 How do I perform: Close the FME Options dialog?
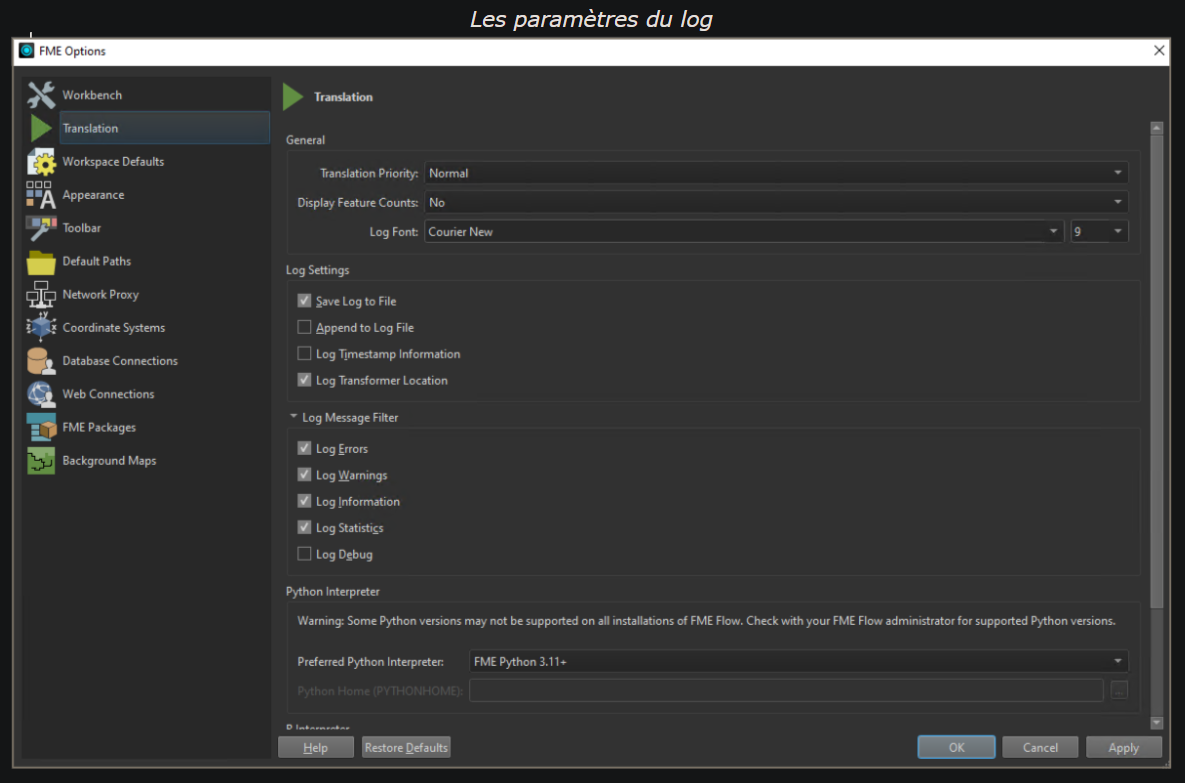coord(1159,51)
